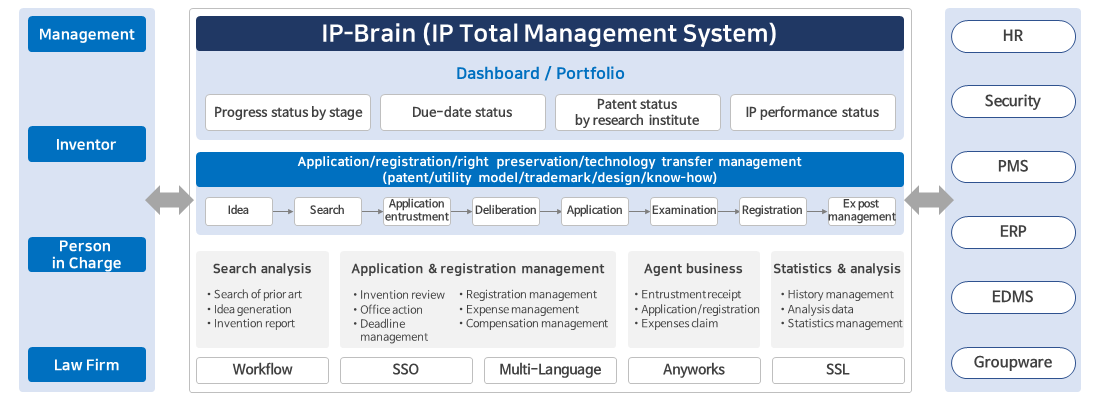Screen dimensions: 1100x400
Task: Click the Search analysis heading
Action: (262, 269)
